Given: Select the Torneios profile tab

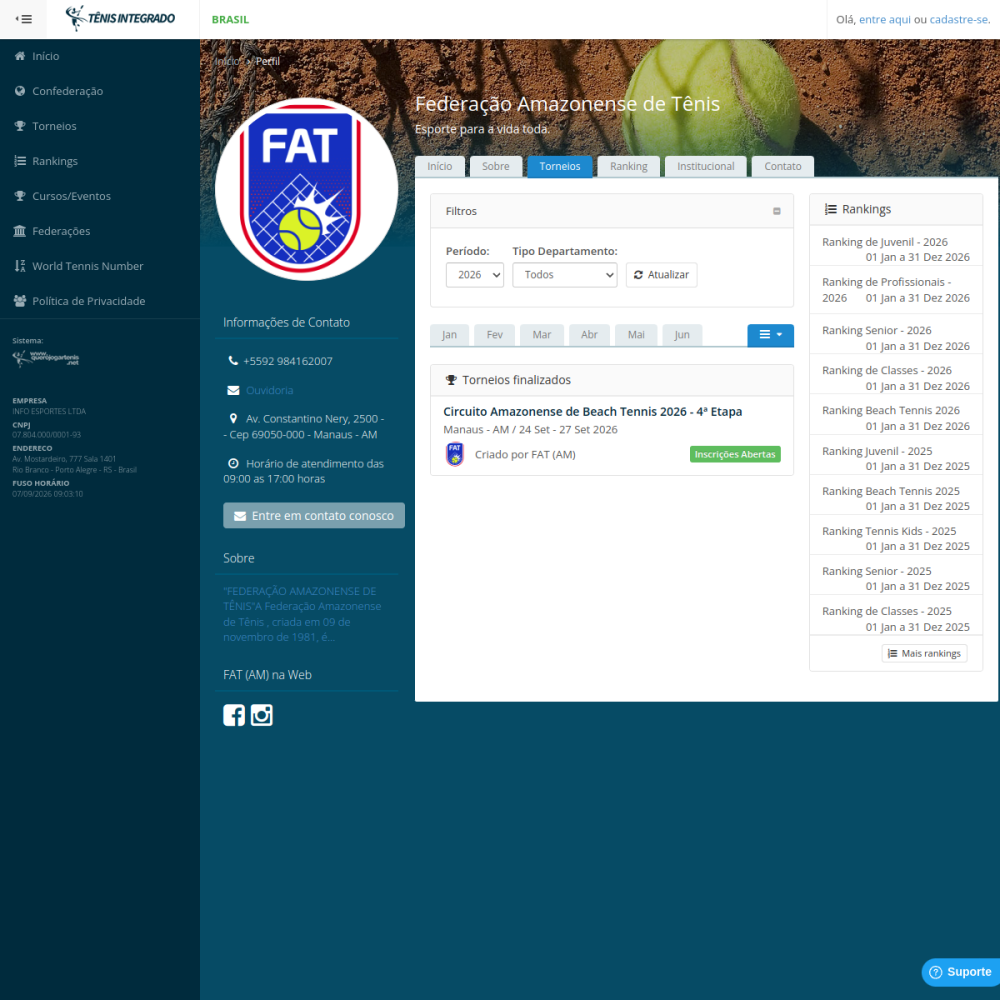Looking at the screenshot, I should (560, 166).
